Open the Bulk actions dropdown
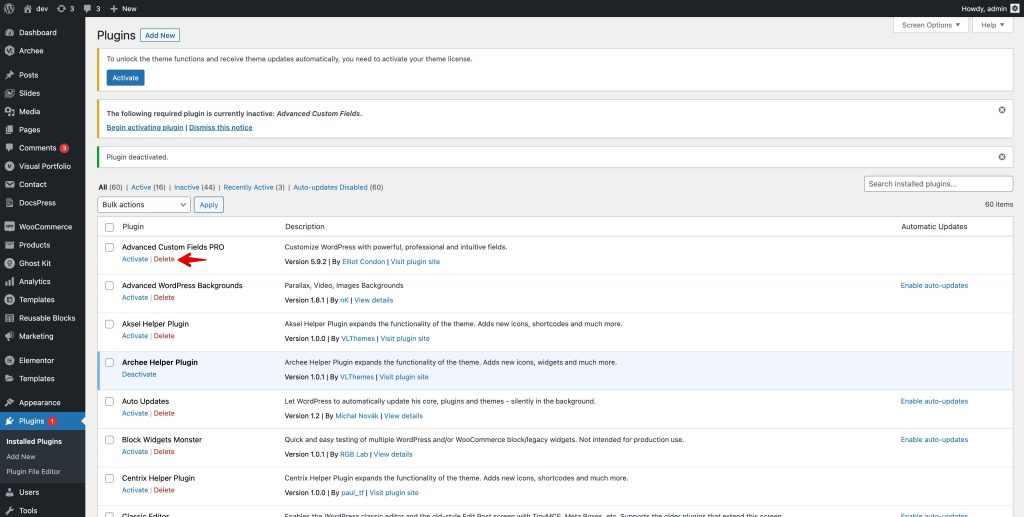The height and width of the screenshot is (517, 1024). (x=144, y=204)
